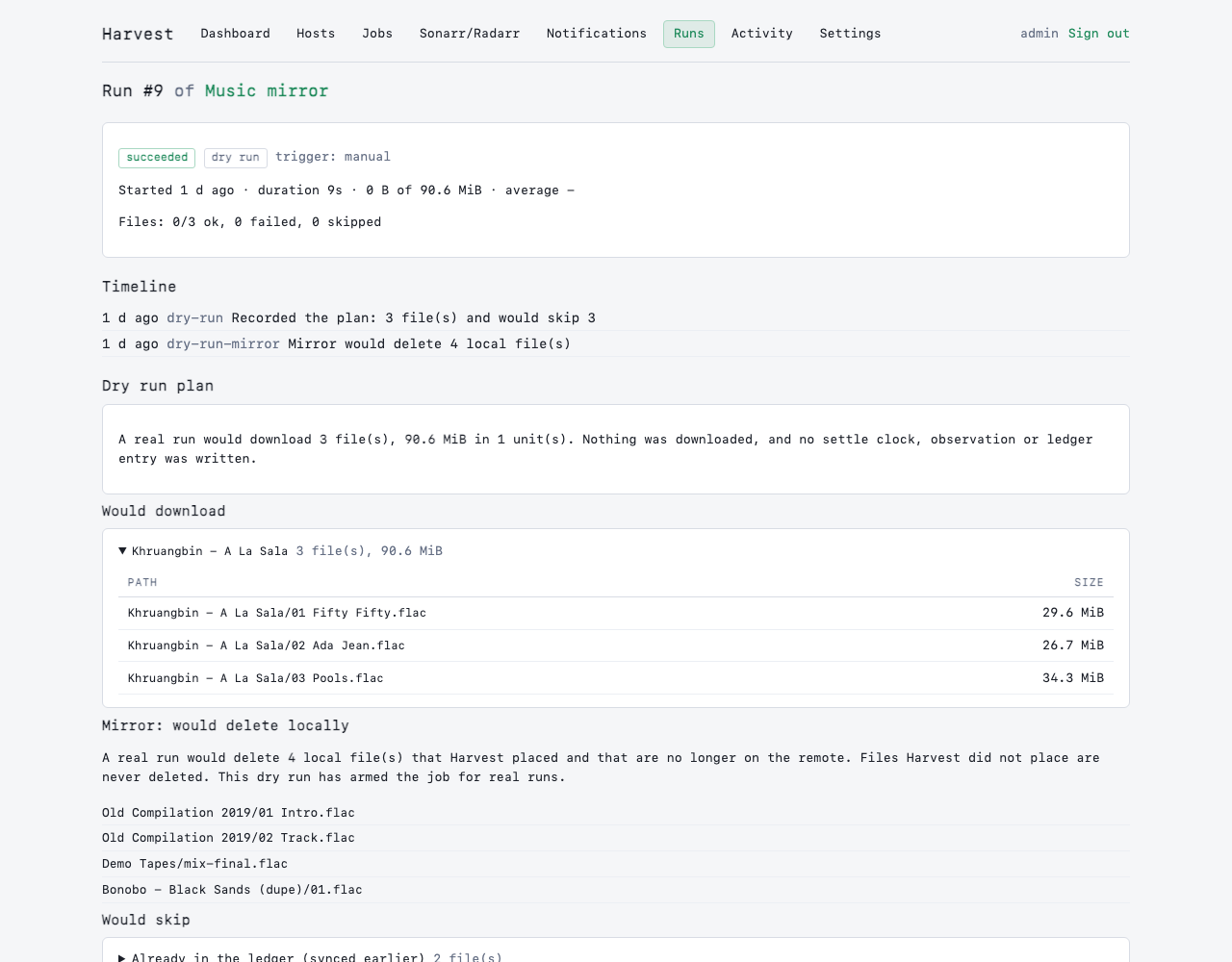The width and height of the screenshot is (1232, 962).
Task: Click the 34.3 MiB size cell
Action: point(1073,678)
